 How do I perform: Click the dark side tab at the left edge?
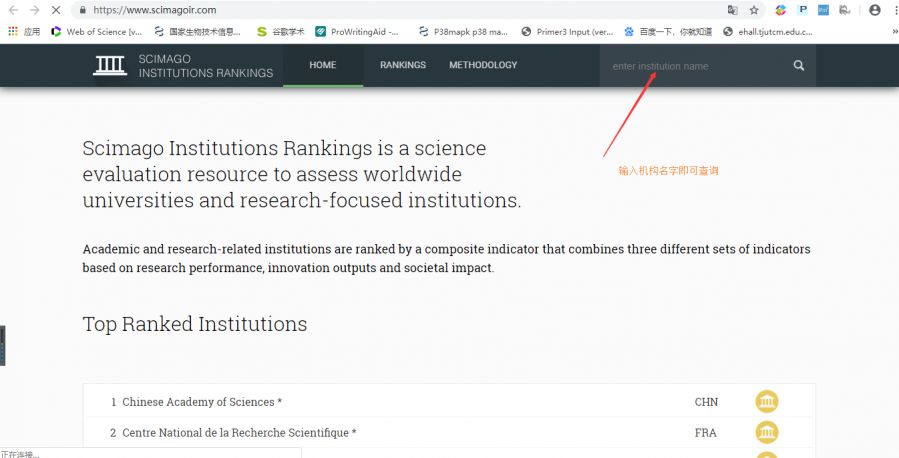[2, 346]
